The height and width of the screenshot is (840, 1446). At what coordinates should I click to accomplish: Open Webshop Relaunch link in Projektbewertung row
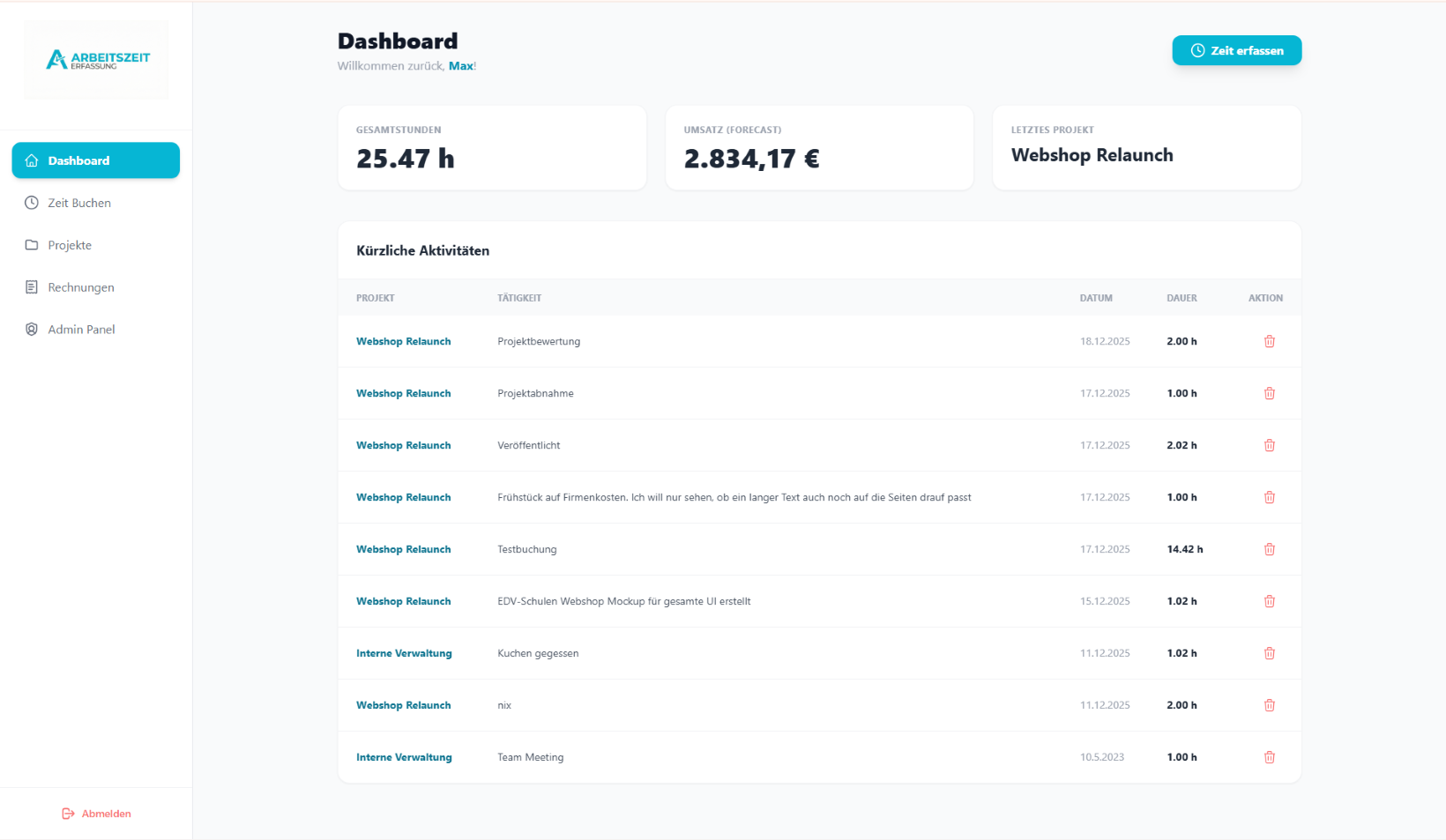403,341
